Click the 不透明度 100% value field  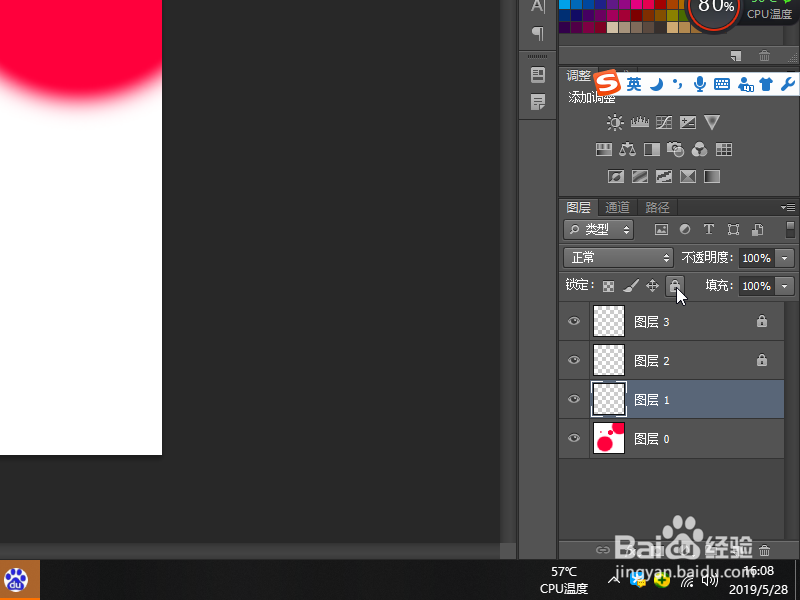coord(757,258)
